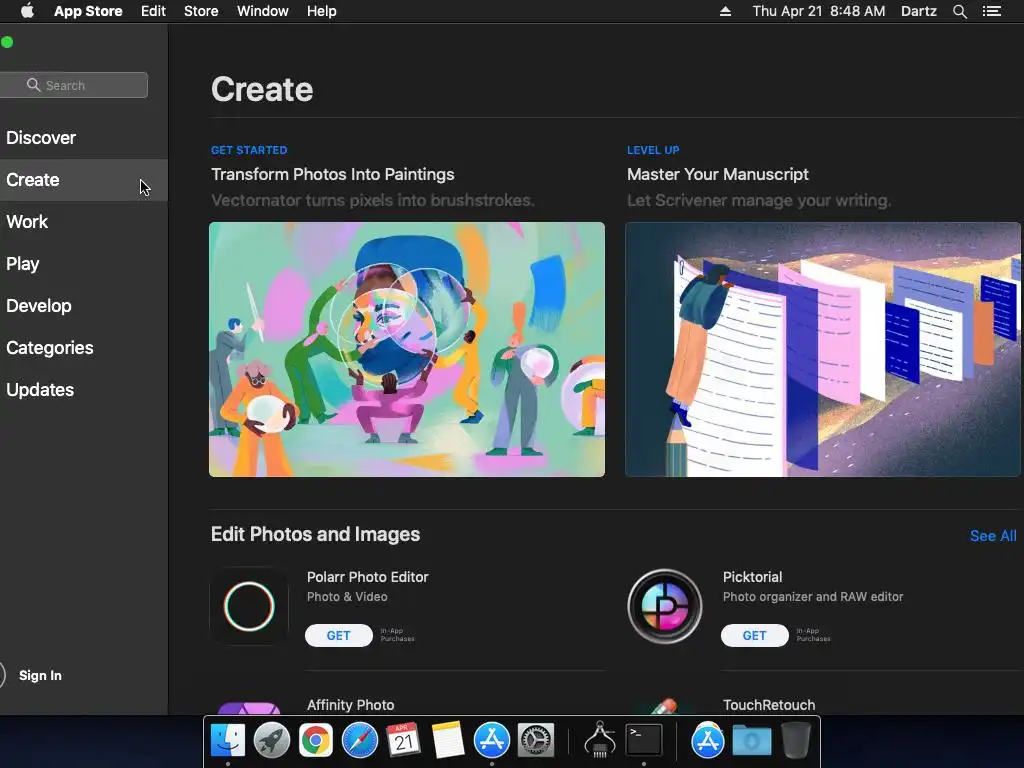1024x768 pixels.
Task: Open the Help menu
Action: [x=322, y=11]
